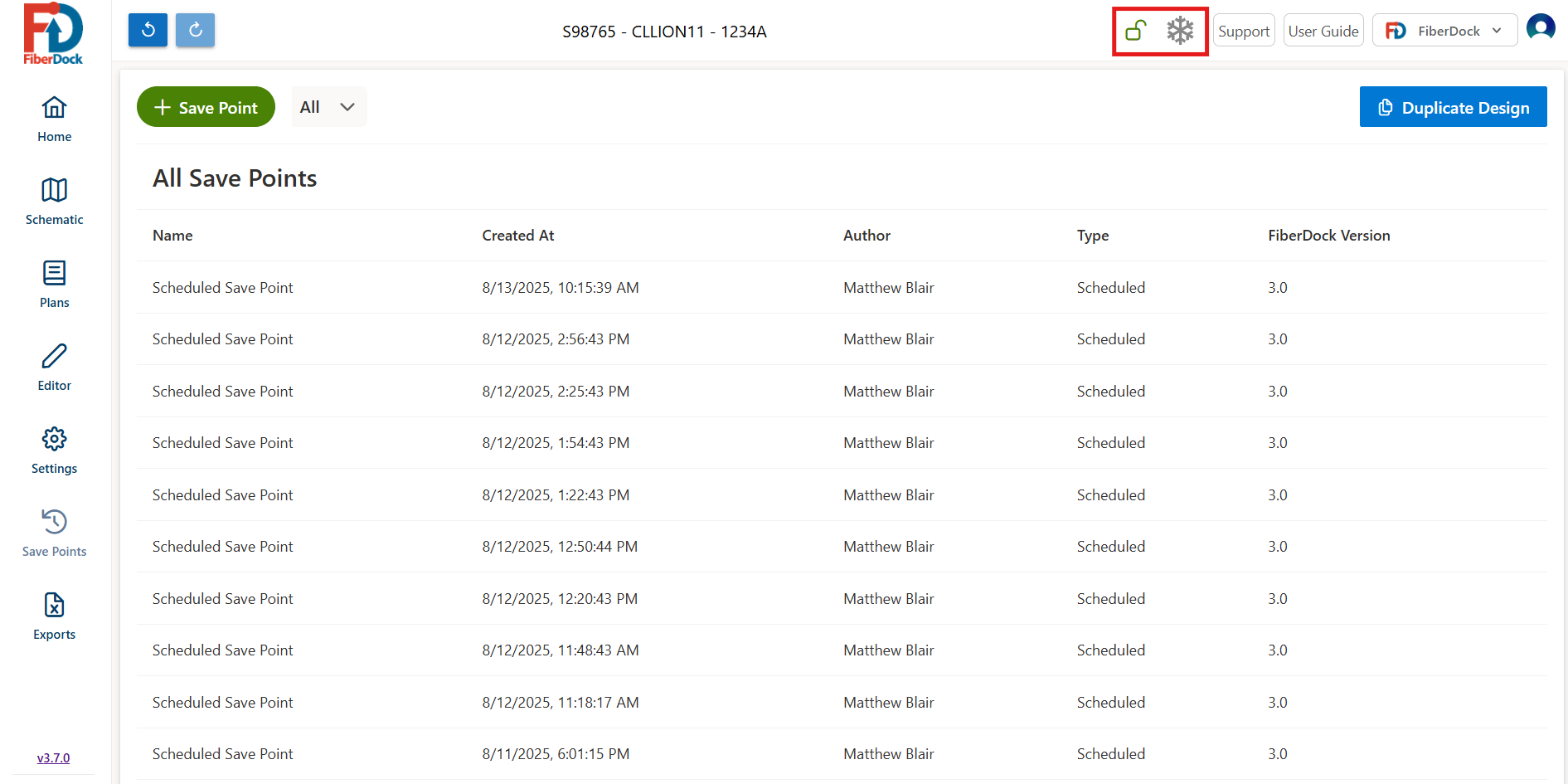Open the Schematic view
Screen dimensions: 1568x784
[x=54, y=202]
